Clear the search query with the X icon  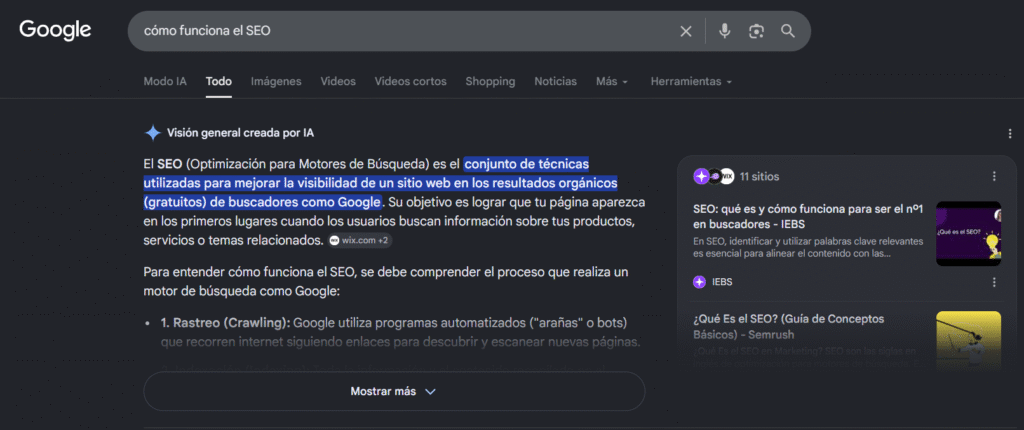pos(686,31)
